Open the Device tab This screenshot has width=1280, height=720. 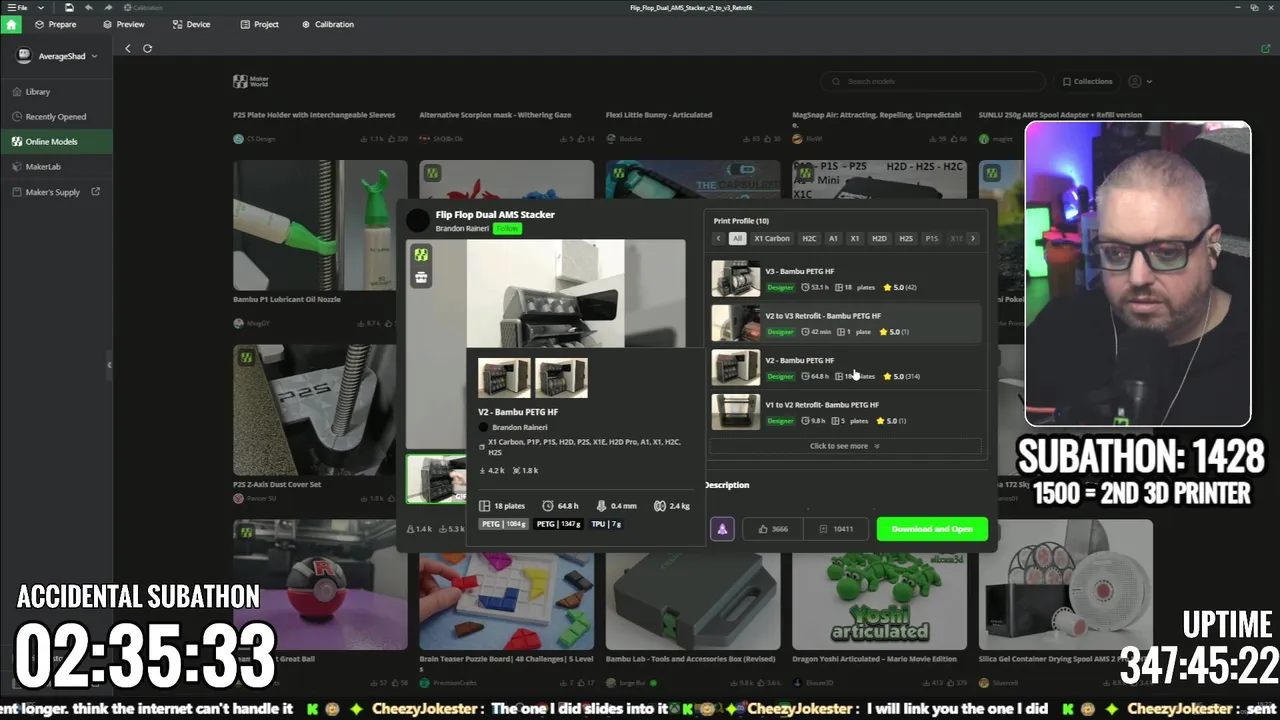[191, 24]
